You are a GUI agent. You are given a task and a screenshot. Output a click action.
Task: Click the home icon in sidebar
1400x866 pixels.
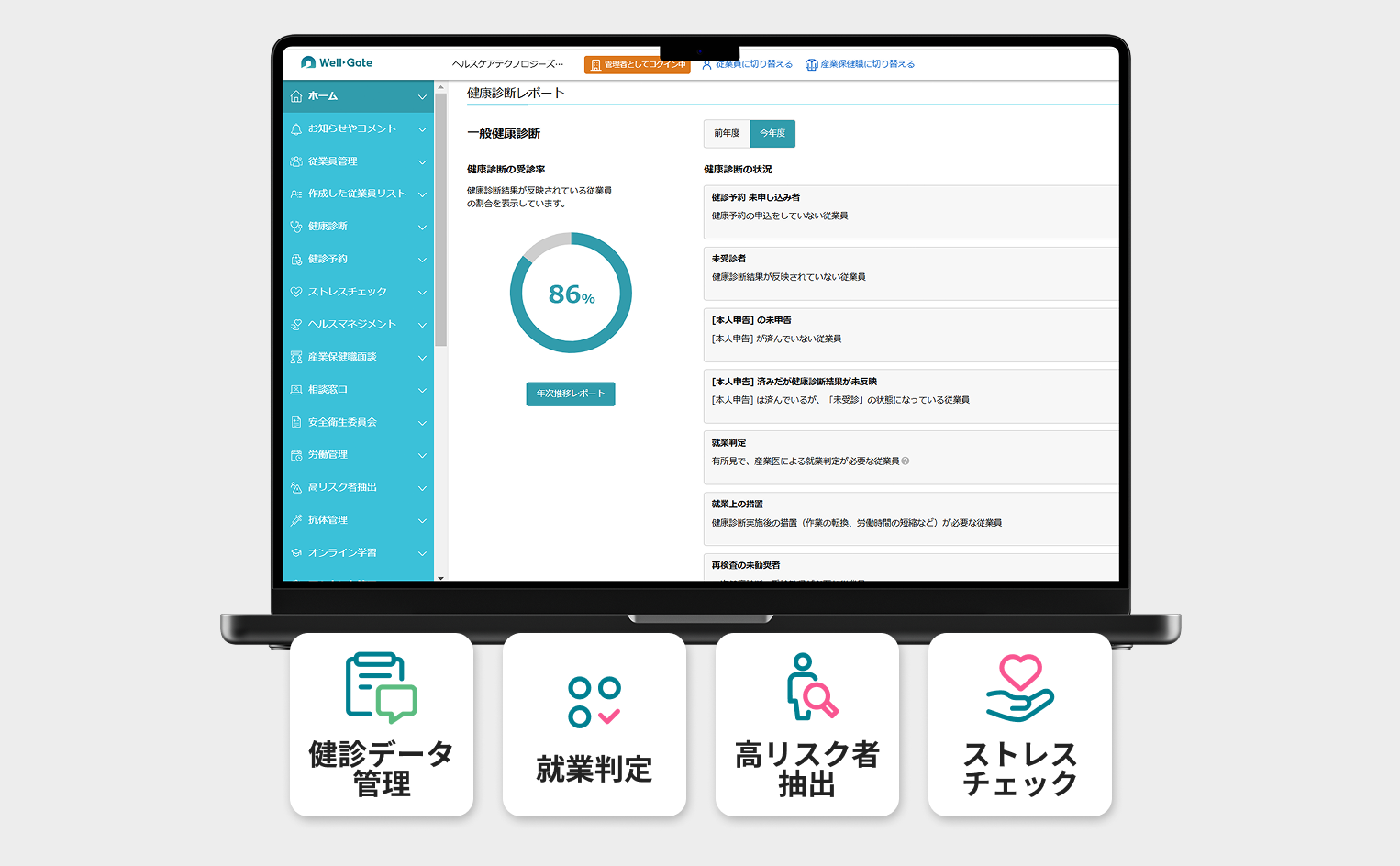296,96
